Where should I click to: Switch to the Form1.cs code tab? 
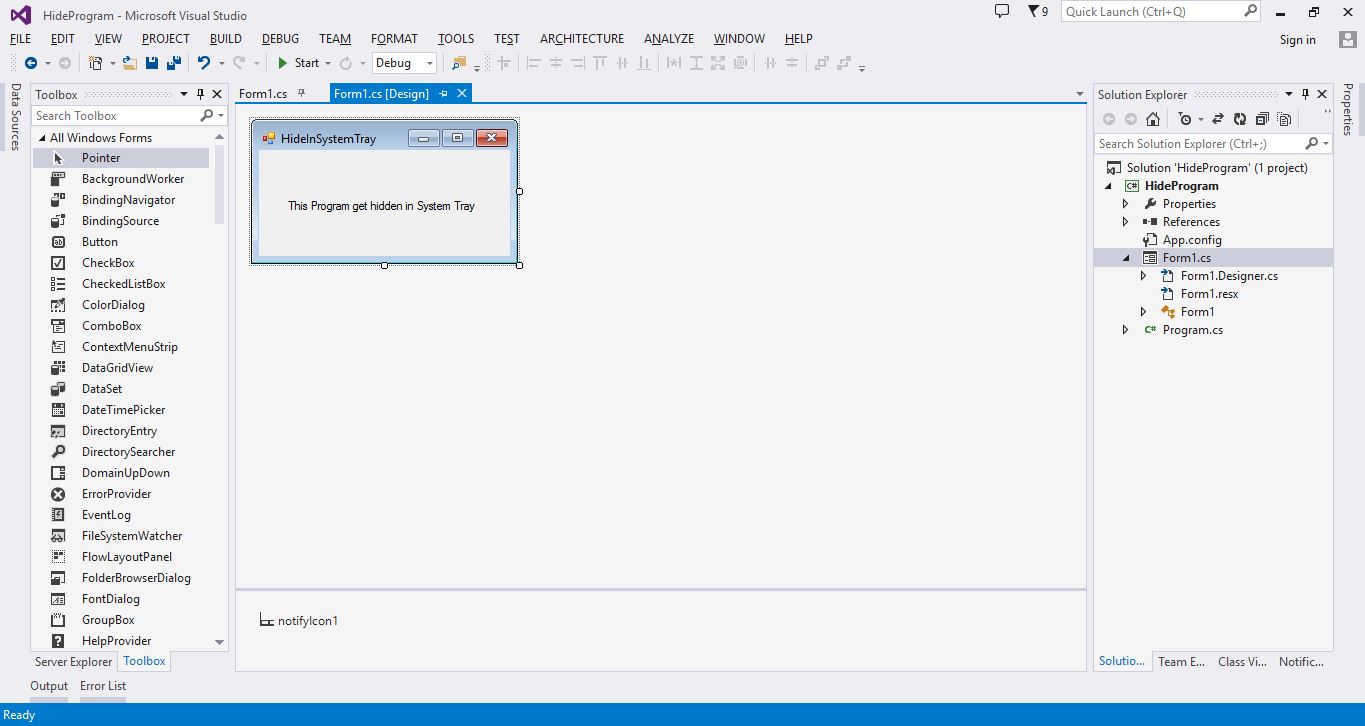(262, 92)
